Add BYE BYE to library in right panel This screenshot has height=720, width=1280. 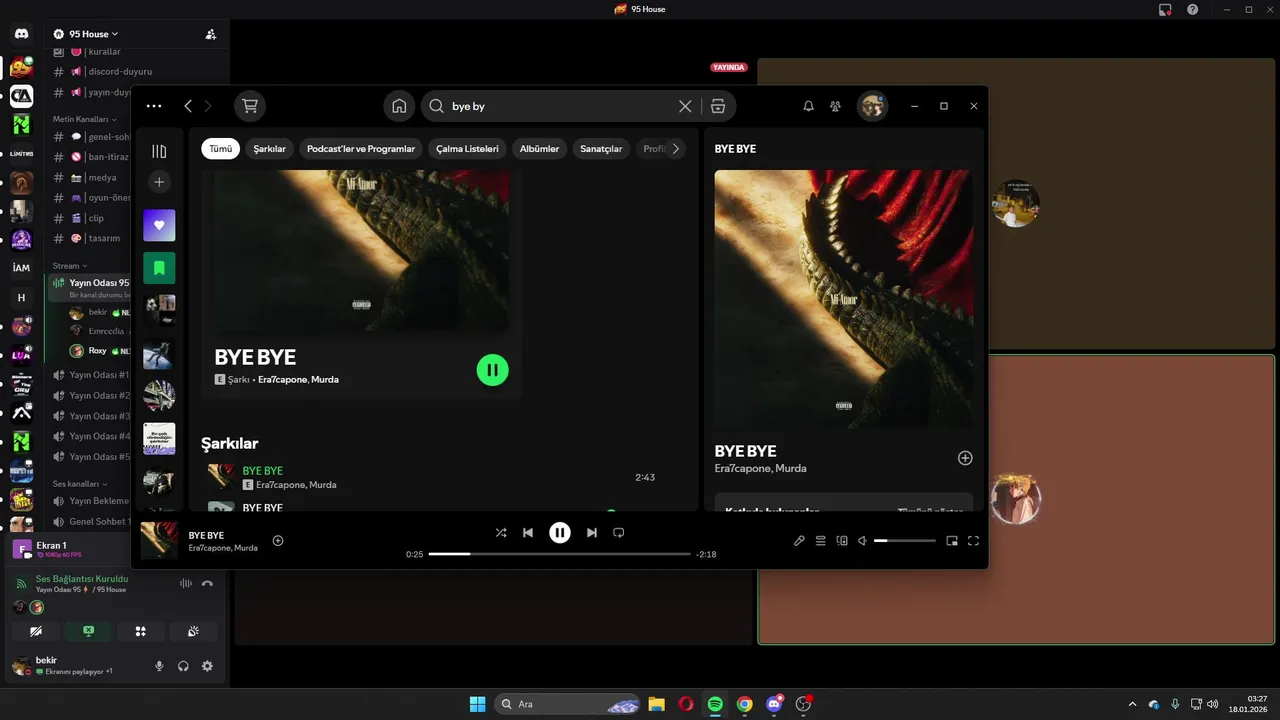click(965, 458)
